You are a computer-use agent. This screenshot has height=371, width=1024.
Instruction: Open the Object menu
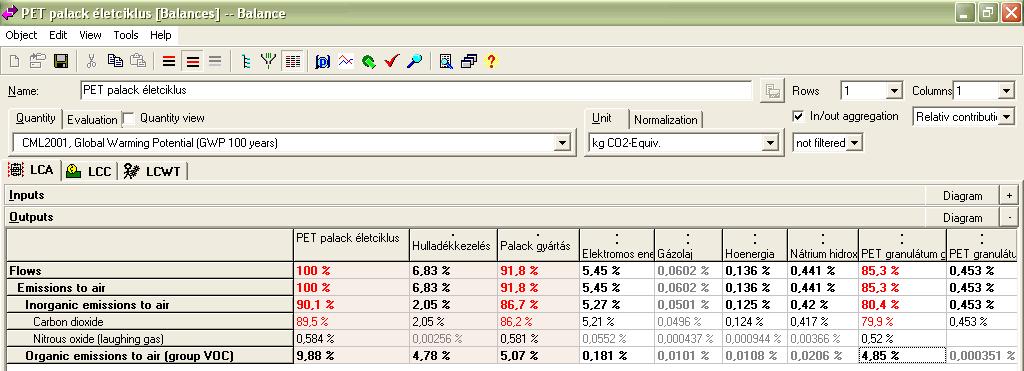tap(22, 35)
